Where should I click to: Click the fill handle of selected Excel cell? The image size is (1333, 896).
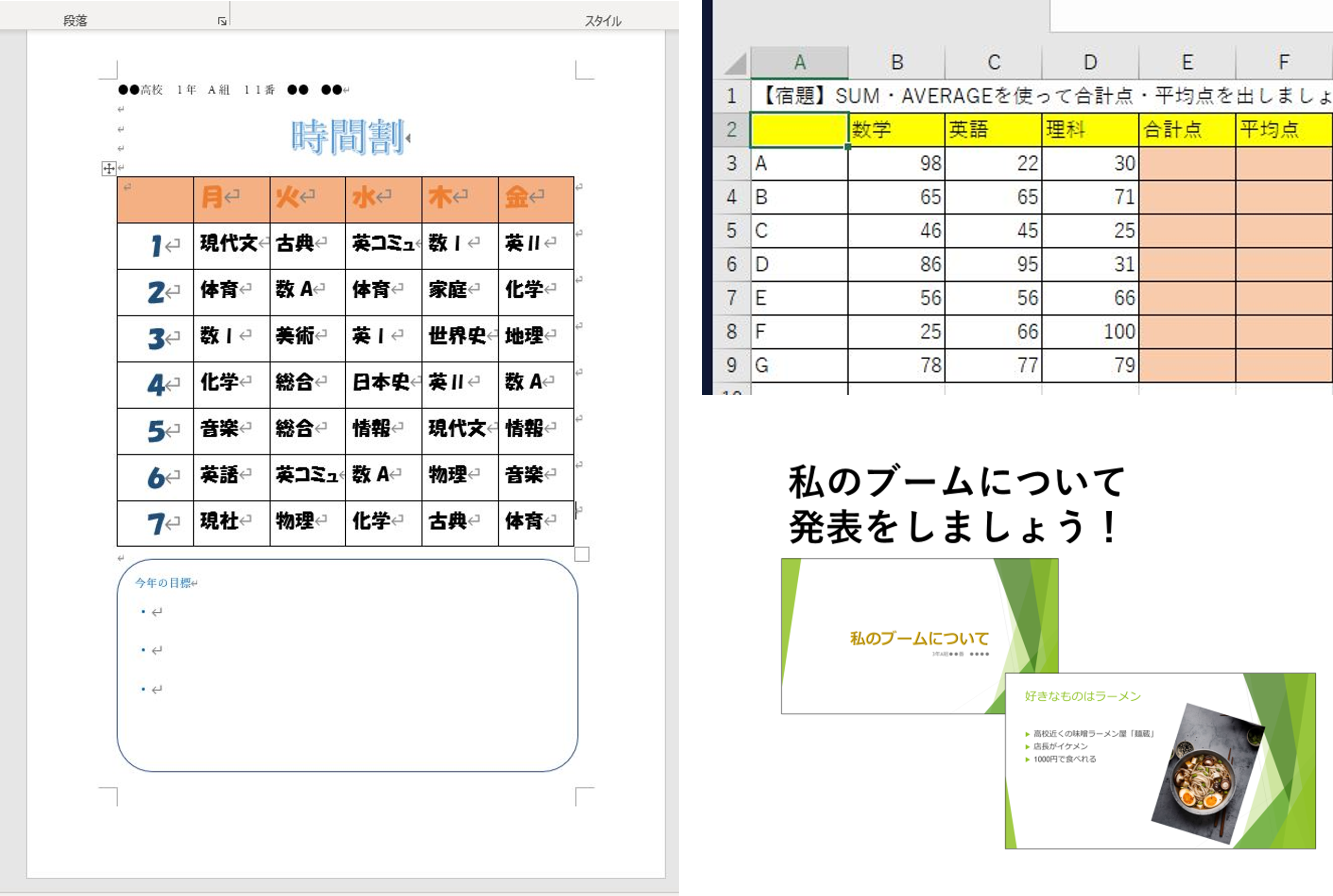pyautogui.click(x=848, y=147)
